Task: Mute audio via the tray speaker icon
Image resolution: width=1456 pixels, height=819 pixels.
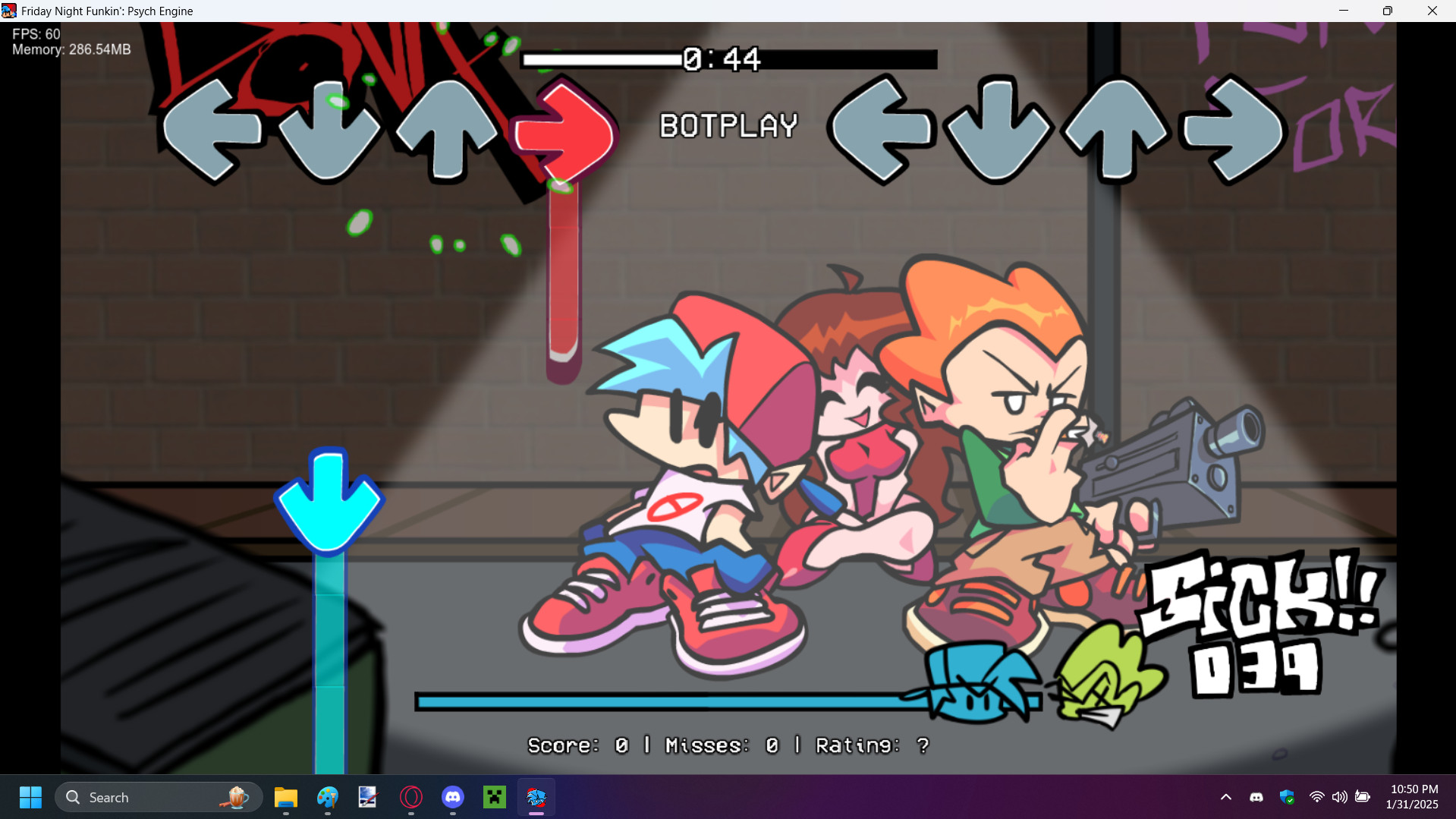Action: (x=1339, y=797)
